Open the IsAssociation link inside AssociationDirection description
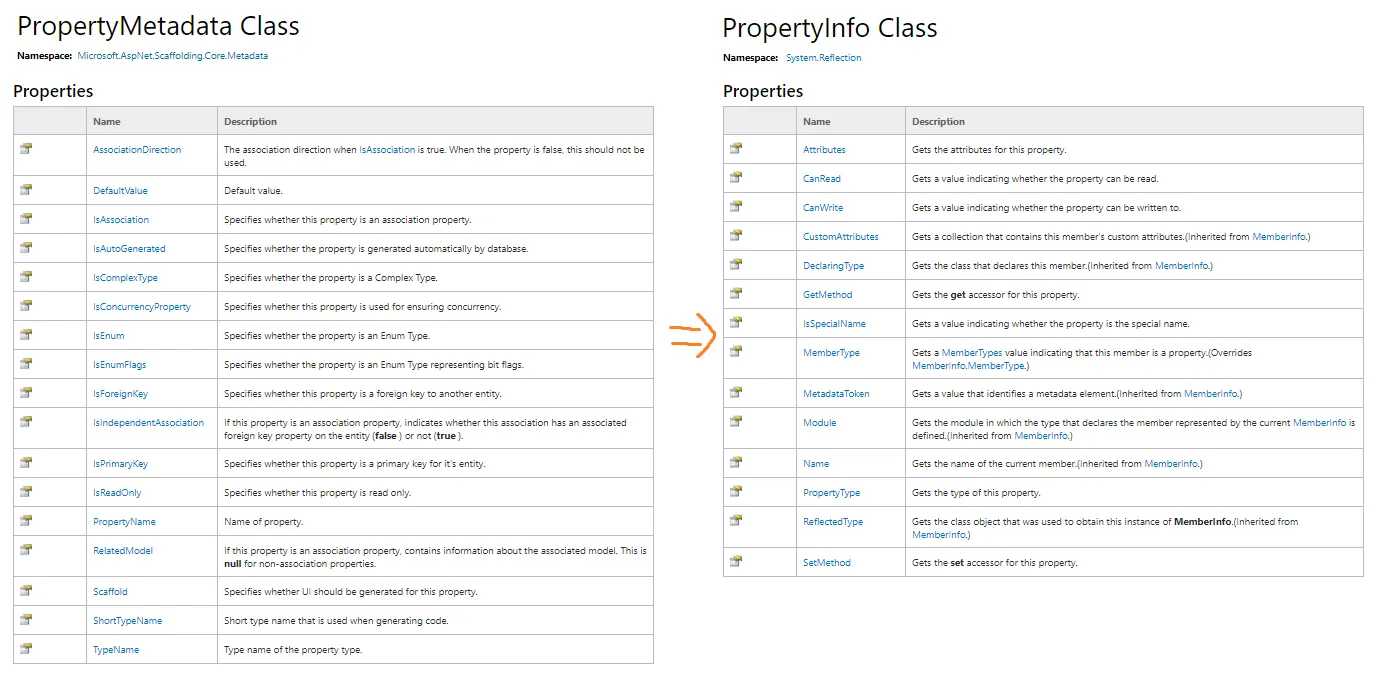 (x=387, y=150)
